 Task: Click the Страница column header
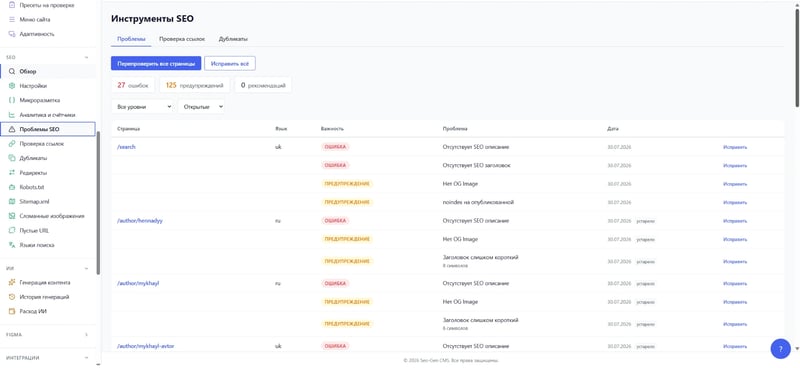click(128, 129)
